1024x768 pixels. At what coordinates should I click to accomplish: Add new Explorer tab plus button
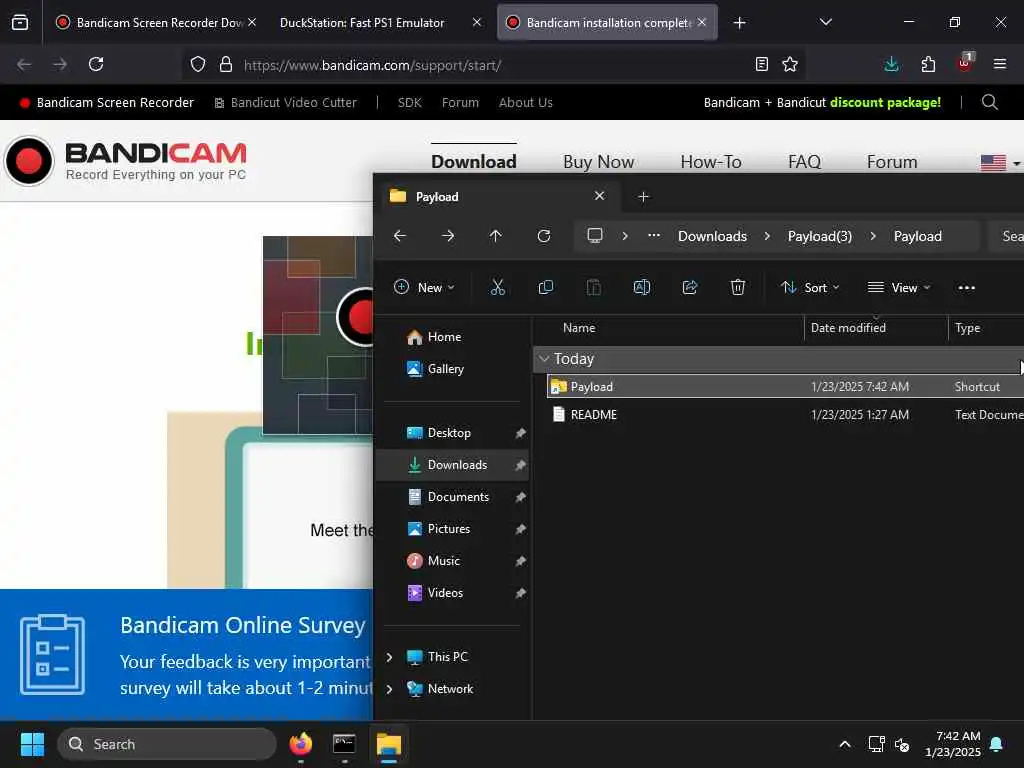pos(643,197)
